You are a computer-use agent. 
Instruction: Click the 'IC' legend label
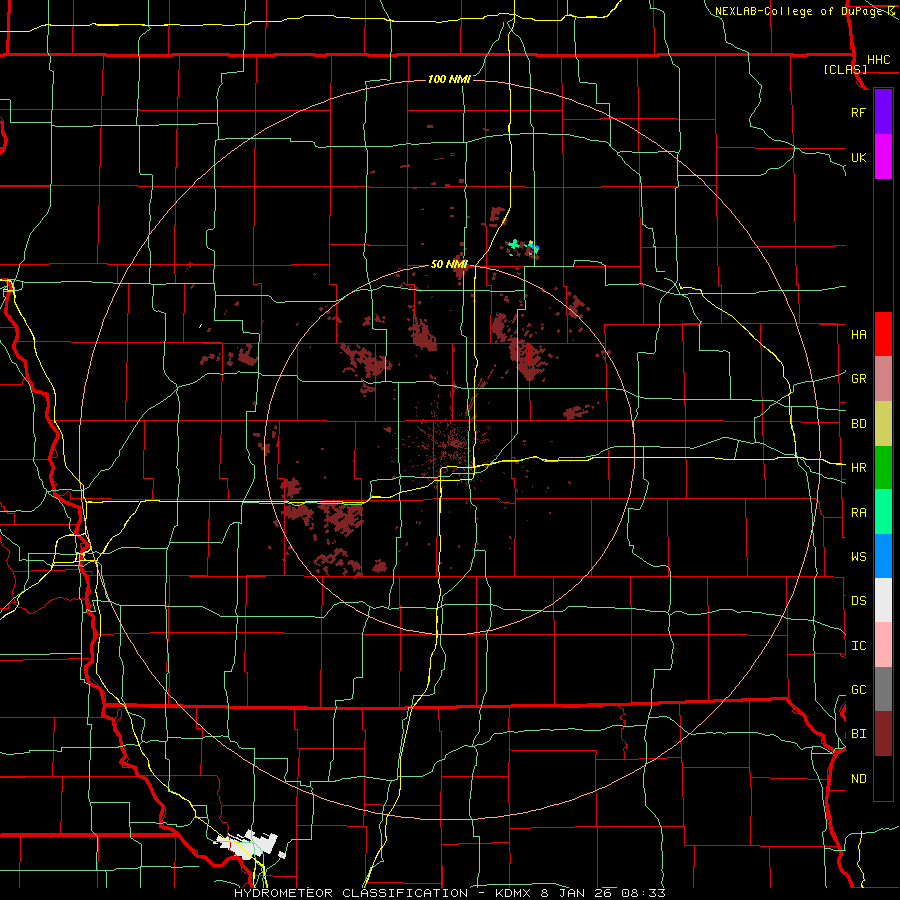click(858, 646)
